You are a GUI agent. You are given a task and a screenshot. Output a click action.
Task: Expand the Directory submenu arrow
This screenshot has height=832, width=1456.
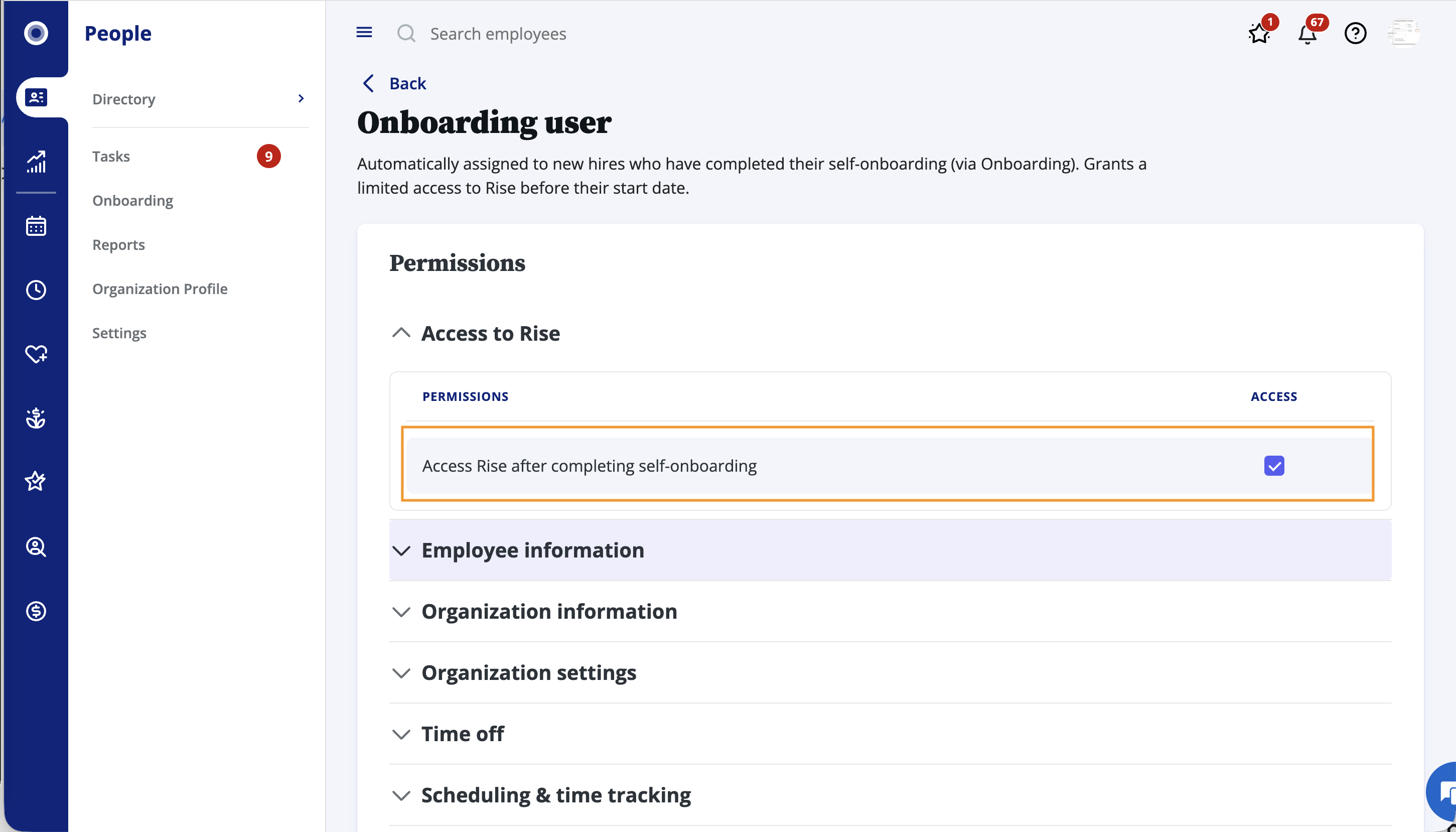pos(301,99)
